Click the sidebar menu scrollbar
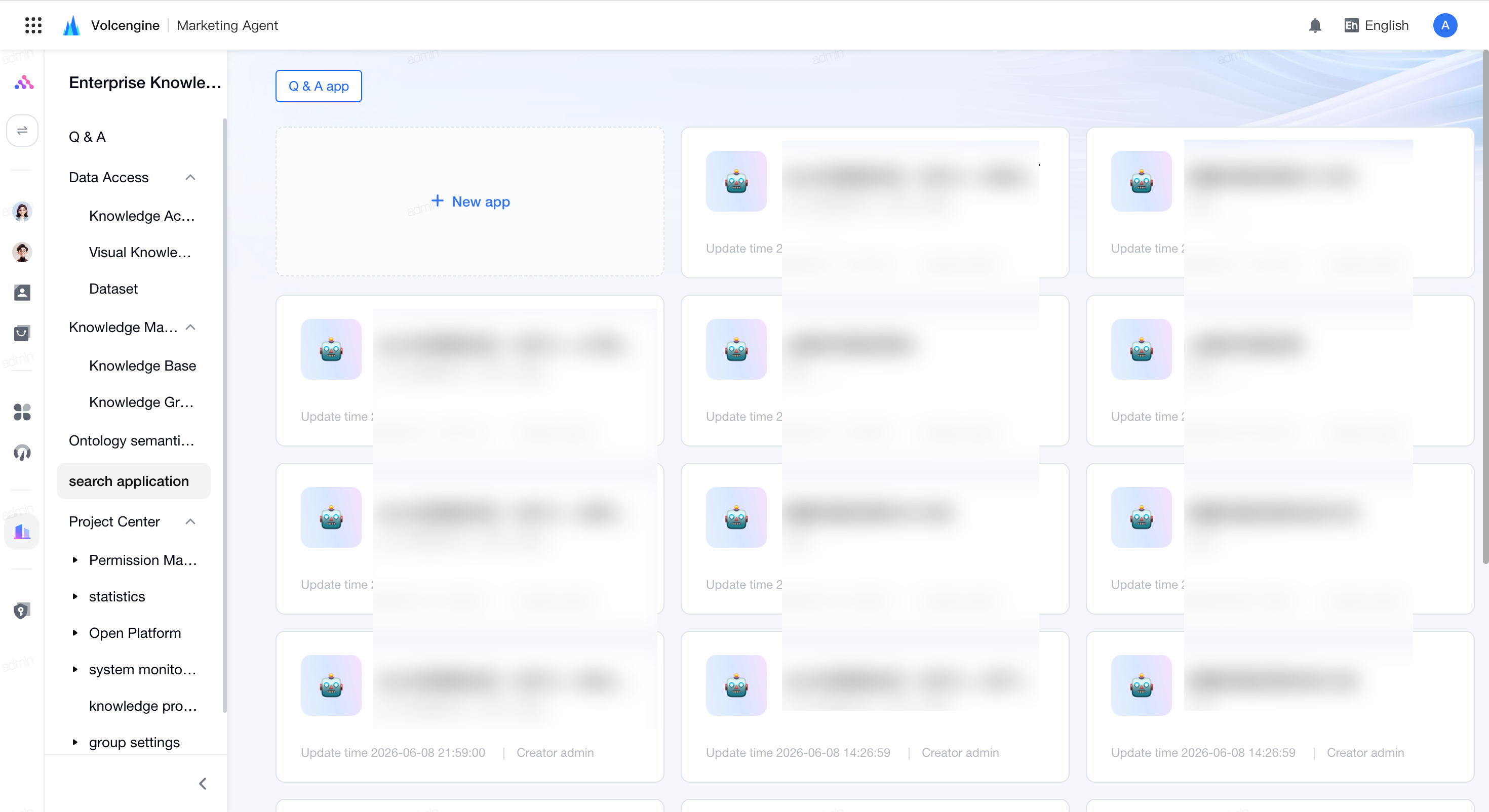The image size is (1489, 812). (224, 416)
